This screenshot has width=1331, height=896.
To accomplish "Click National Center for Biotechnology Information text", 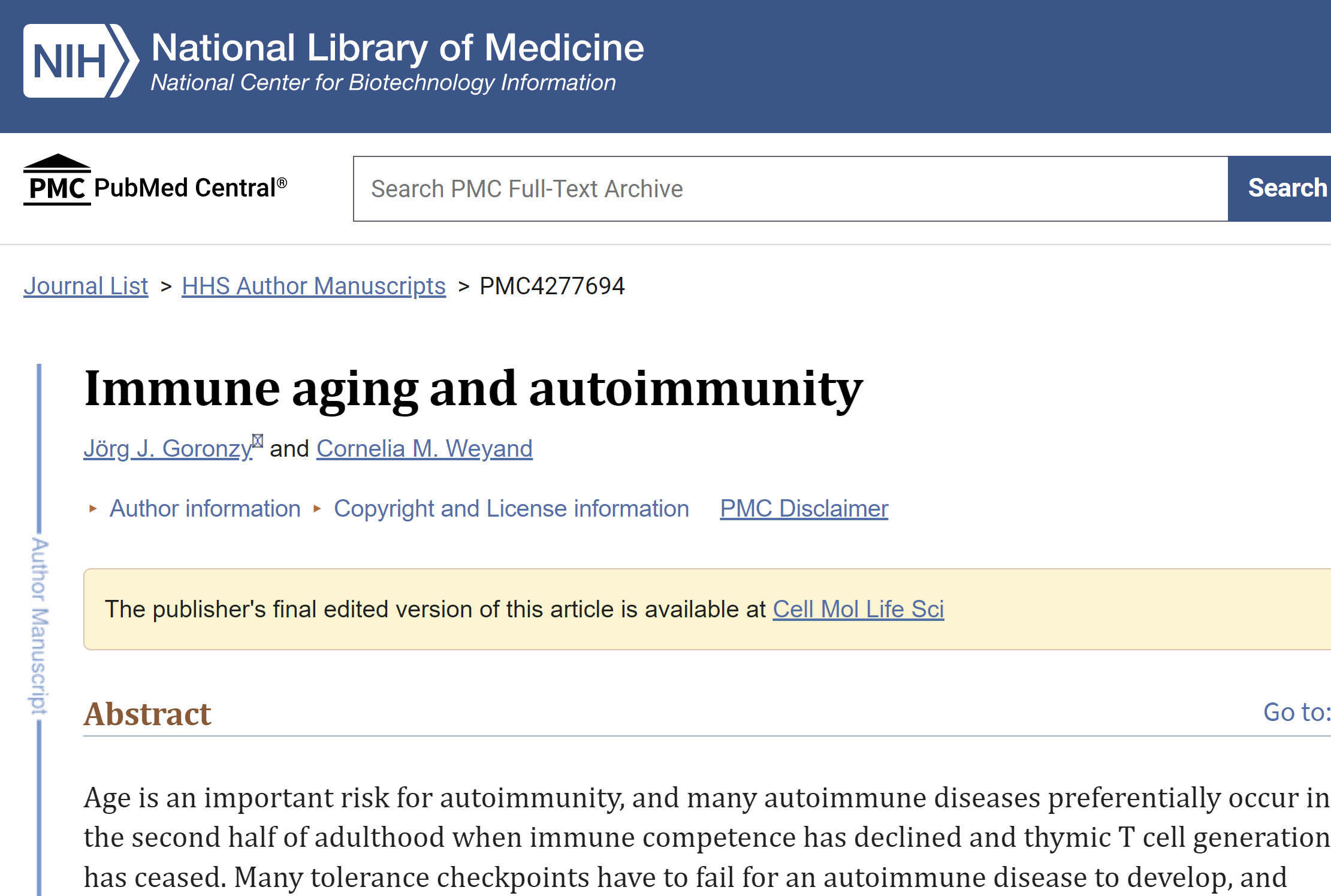I will (383, 83).
